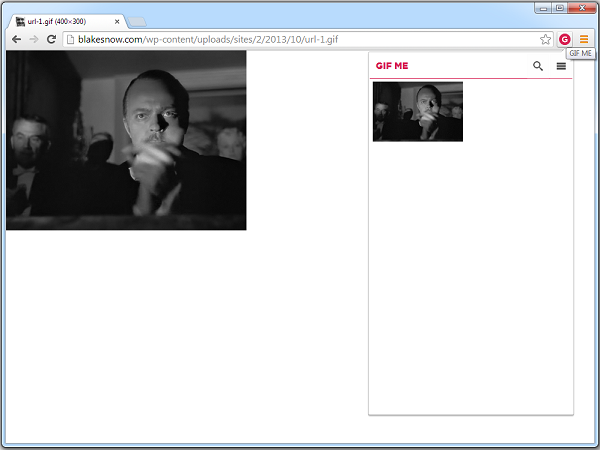
Task: Reload the current page
Action: [x=51, y=39]
